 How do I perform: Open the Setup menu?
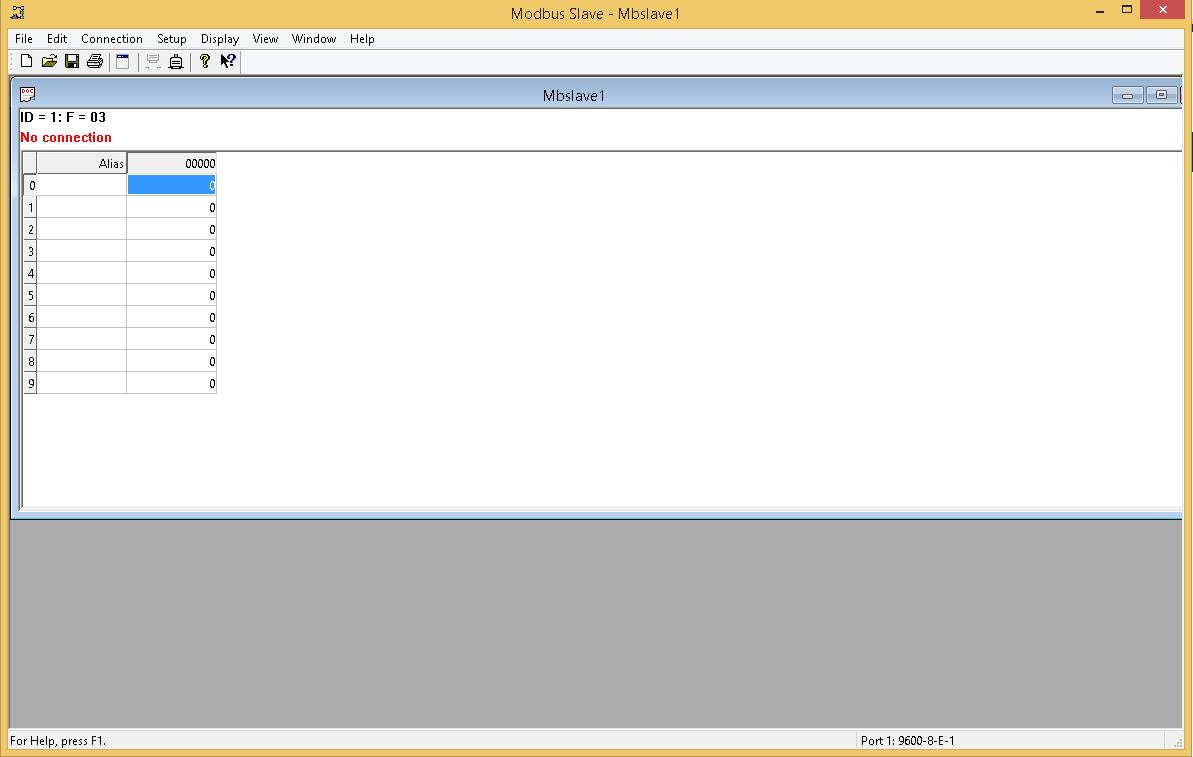coord(171,38)
